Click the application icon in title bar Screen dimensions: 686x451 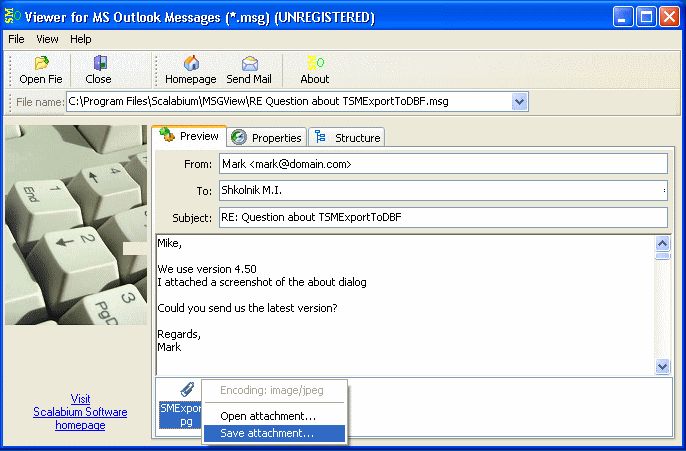pos(12,17)
